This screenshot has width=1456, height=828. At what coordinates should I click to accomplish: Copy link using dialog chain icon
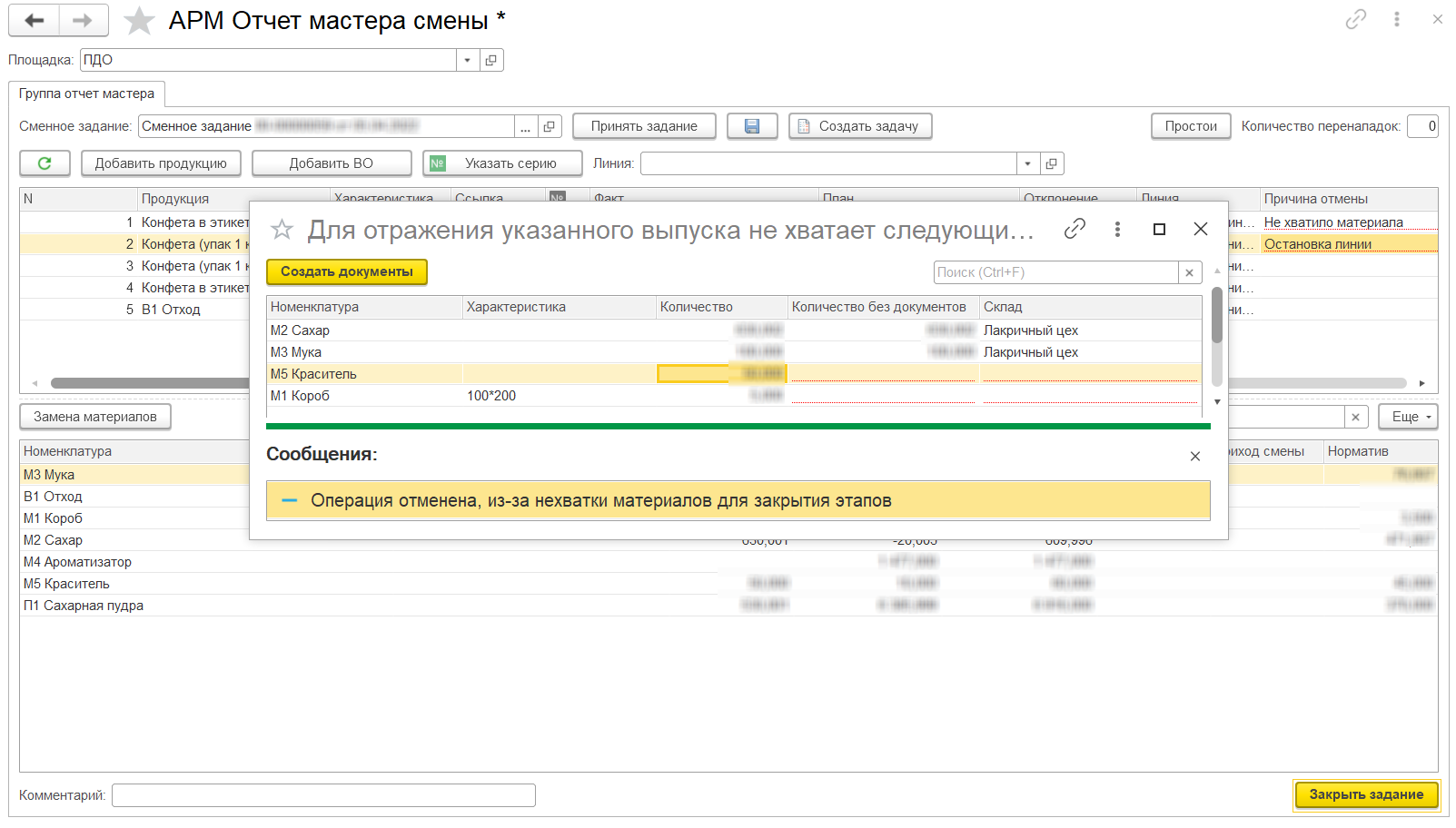point(1075,229)
